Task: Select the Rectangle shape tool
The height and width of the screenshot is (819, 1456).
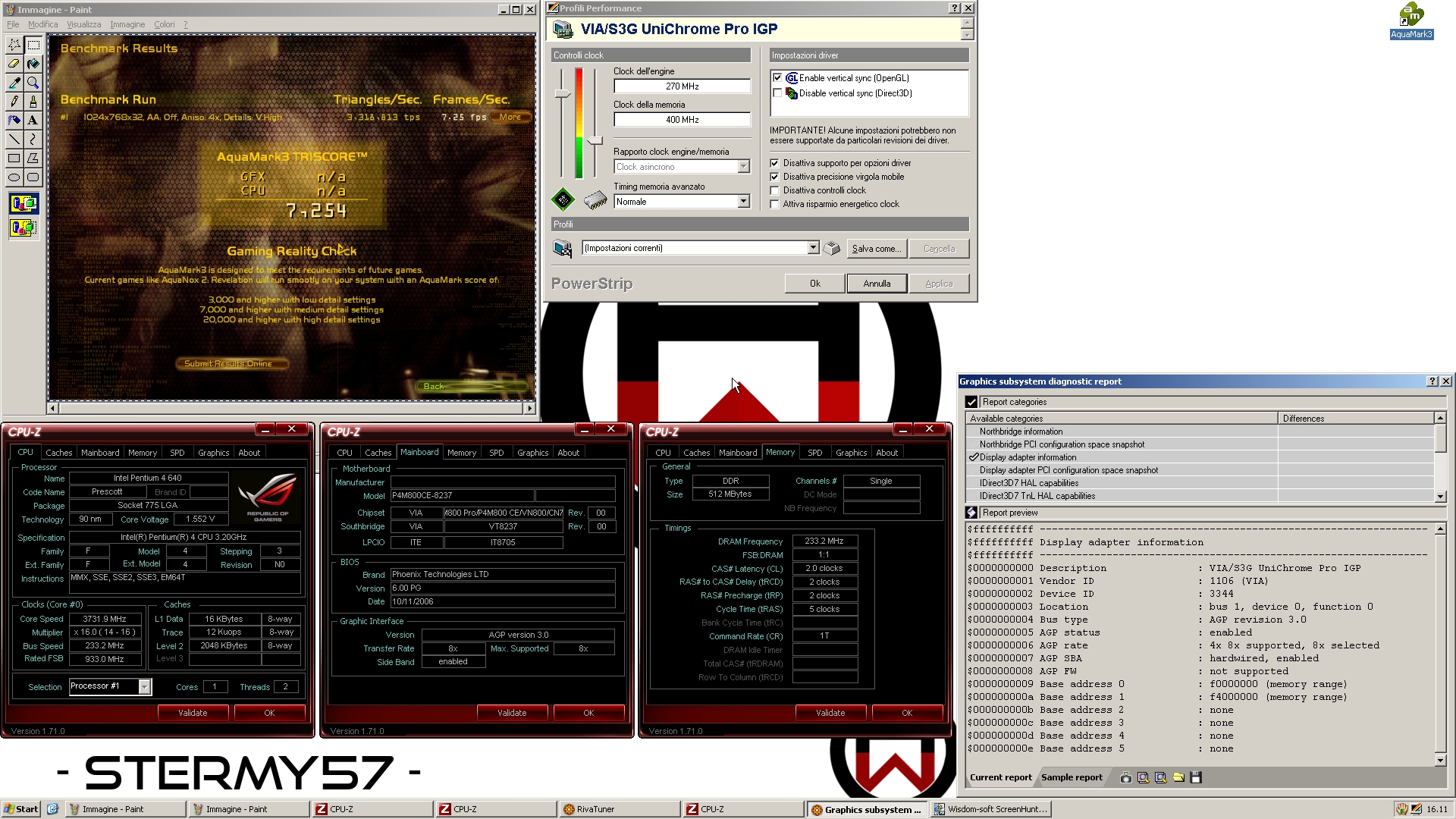Action: pos(14,158)
